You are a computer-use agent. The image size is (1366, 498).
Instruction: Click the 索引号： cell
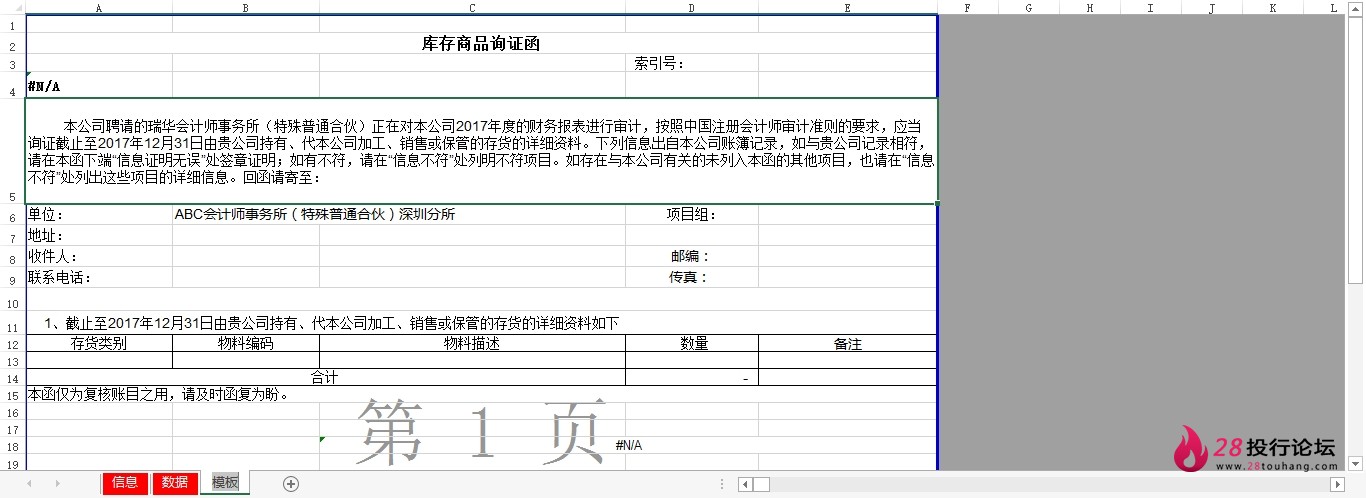[x=692, y=64]
